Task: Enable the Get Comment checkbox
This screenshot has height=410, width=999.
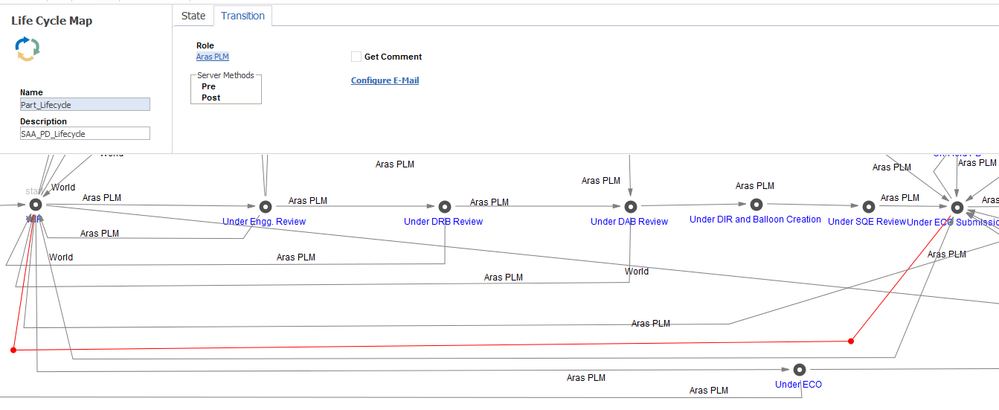Action: point(356,57)
